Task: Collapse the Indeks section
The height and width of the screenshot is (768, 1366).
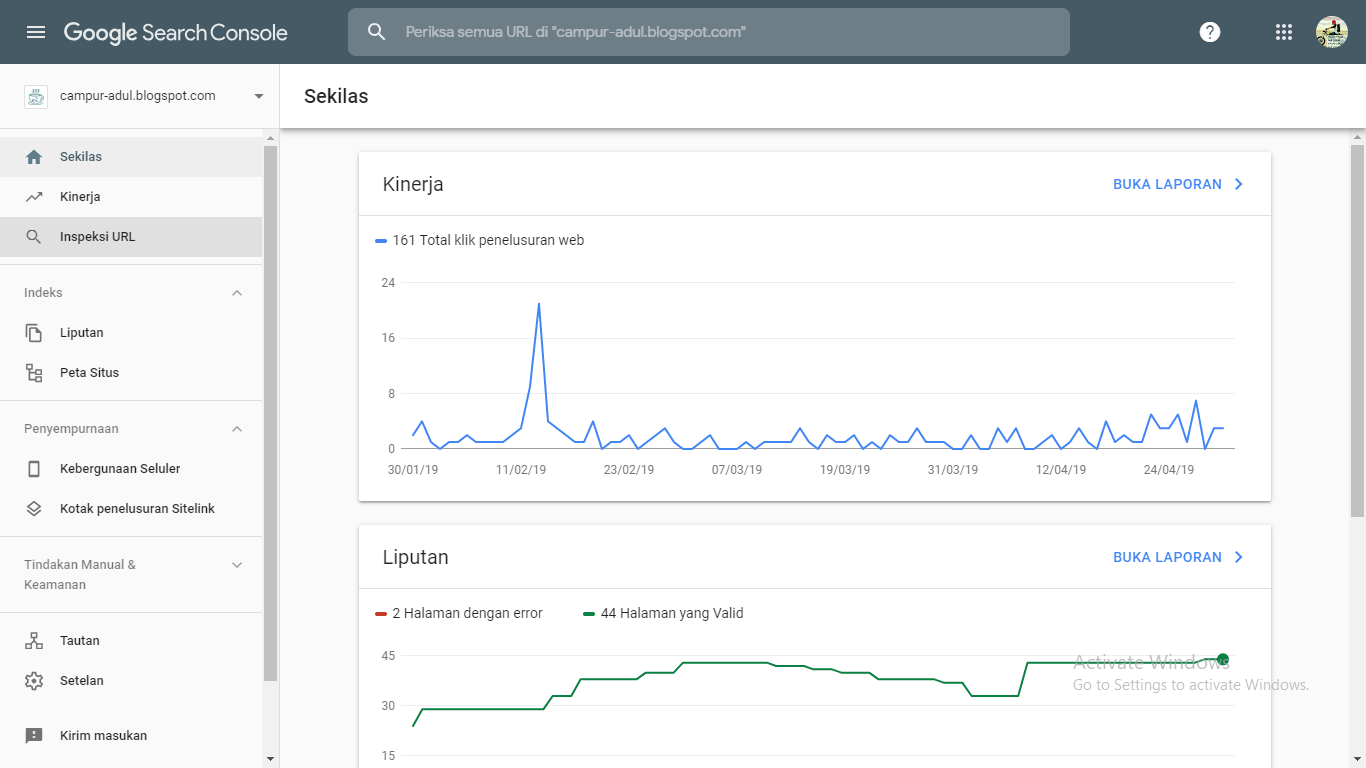Action: (x=237, y=293)
